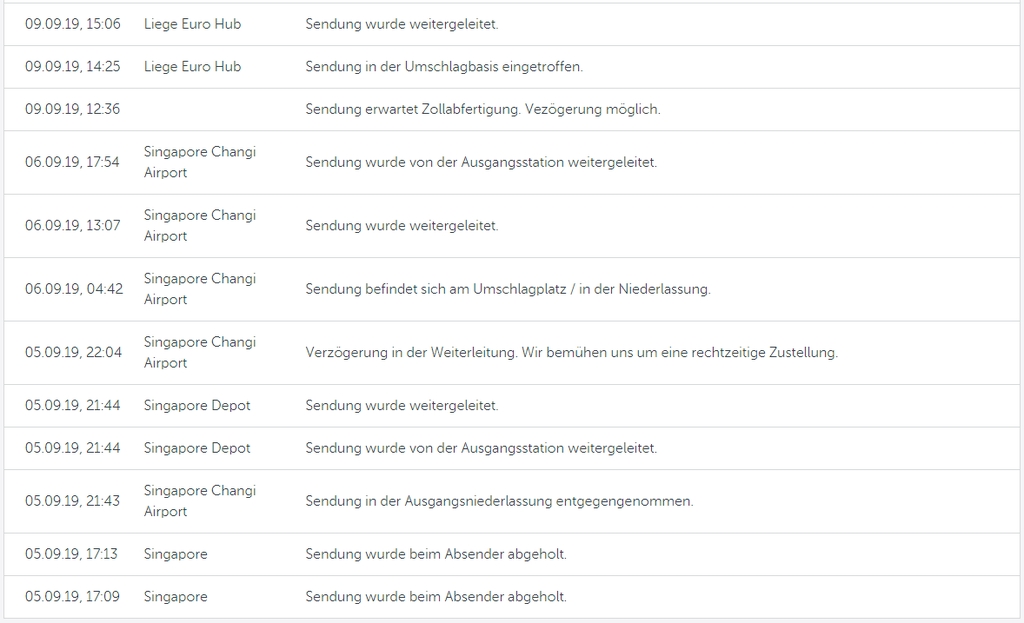
Task: Click Singapore location in the 17:09 row
Action: (175, 597)
